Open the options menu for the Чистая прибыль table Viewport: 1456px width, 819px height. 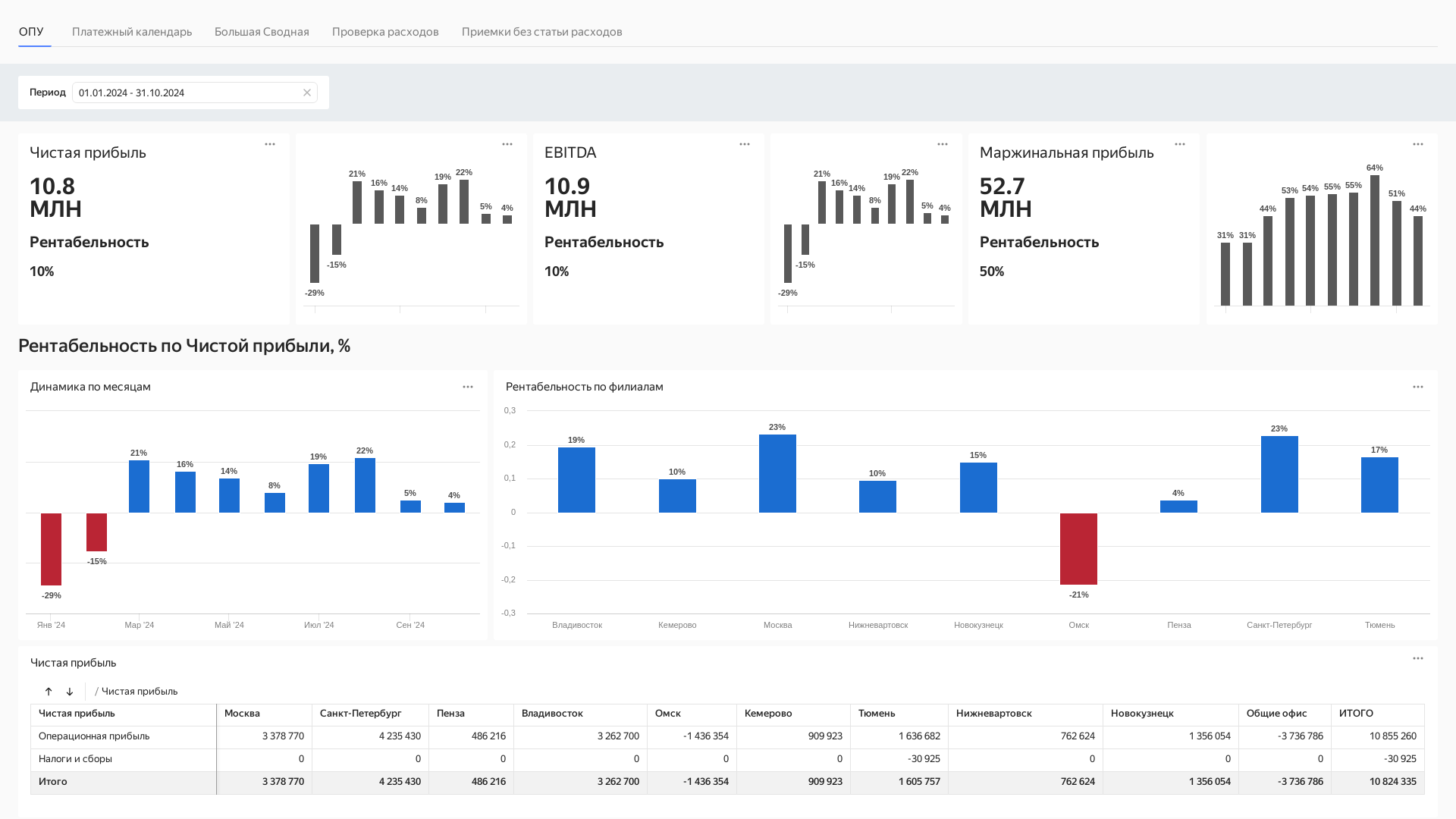click(x=1418, y=658)
